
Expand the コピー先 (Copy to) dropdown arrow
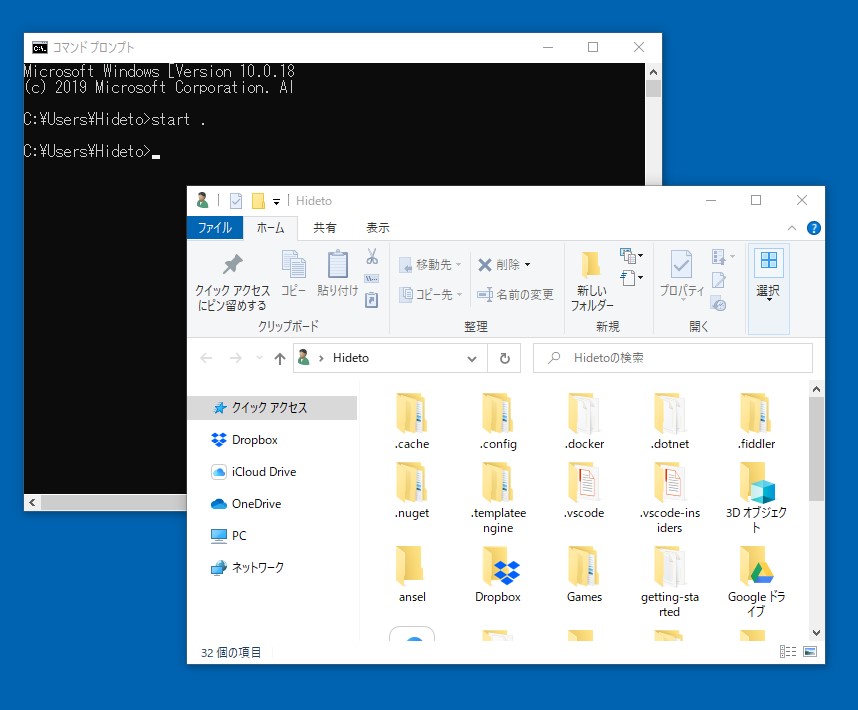point(457,296)
